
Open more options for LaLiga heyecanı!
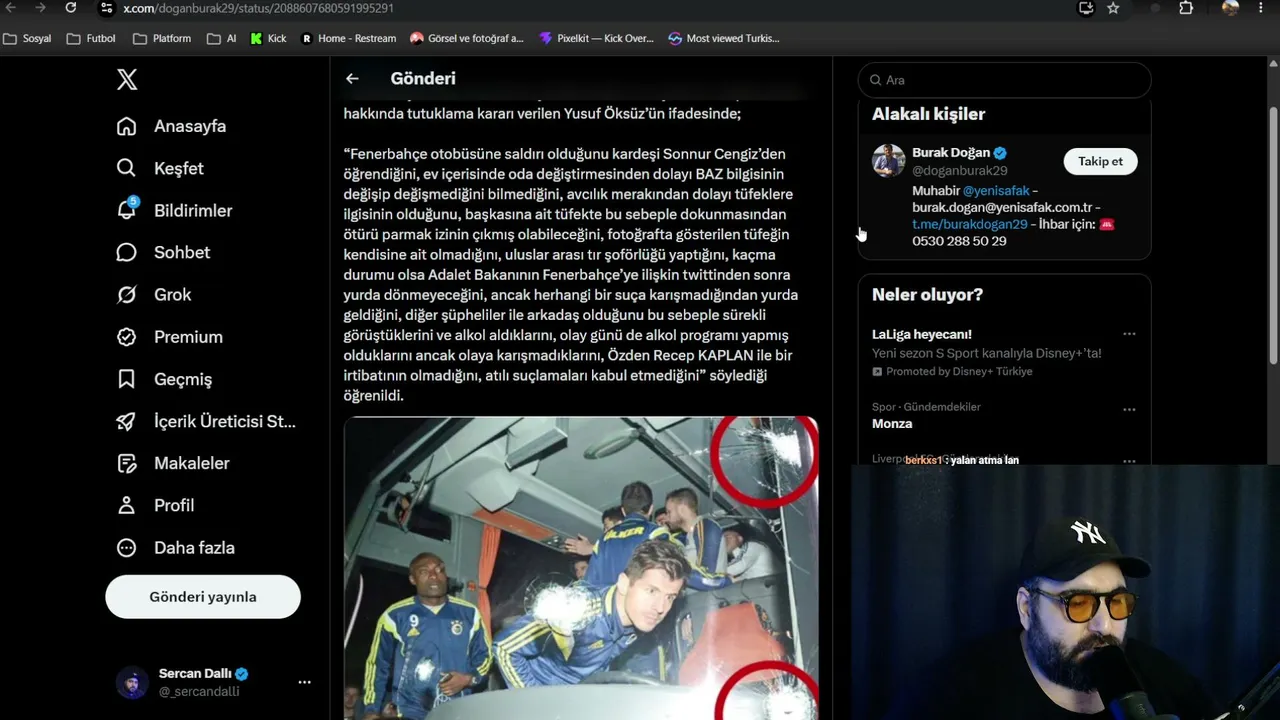(1129, 334)
